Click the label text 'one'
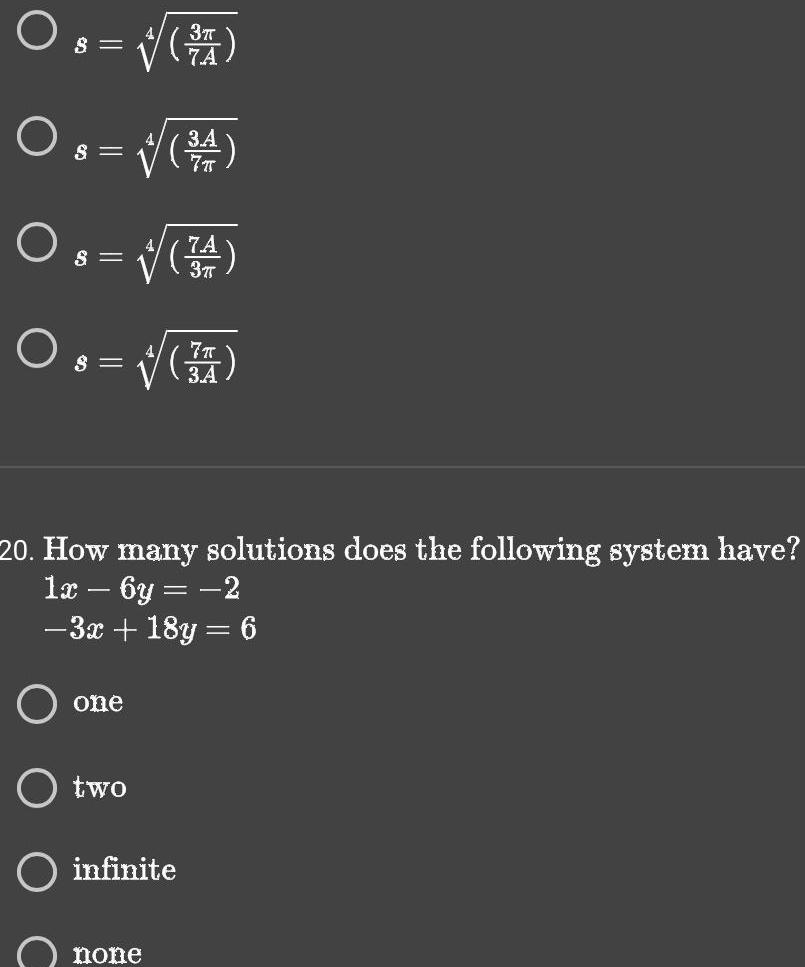Screen dimensions: 805x967 (x=97, y=702)
